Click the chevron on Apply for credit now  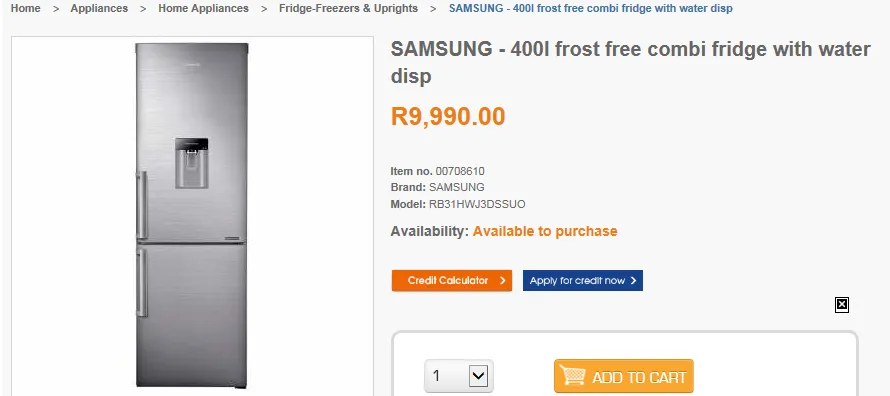pos(633,280)
